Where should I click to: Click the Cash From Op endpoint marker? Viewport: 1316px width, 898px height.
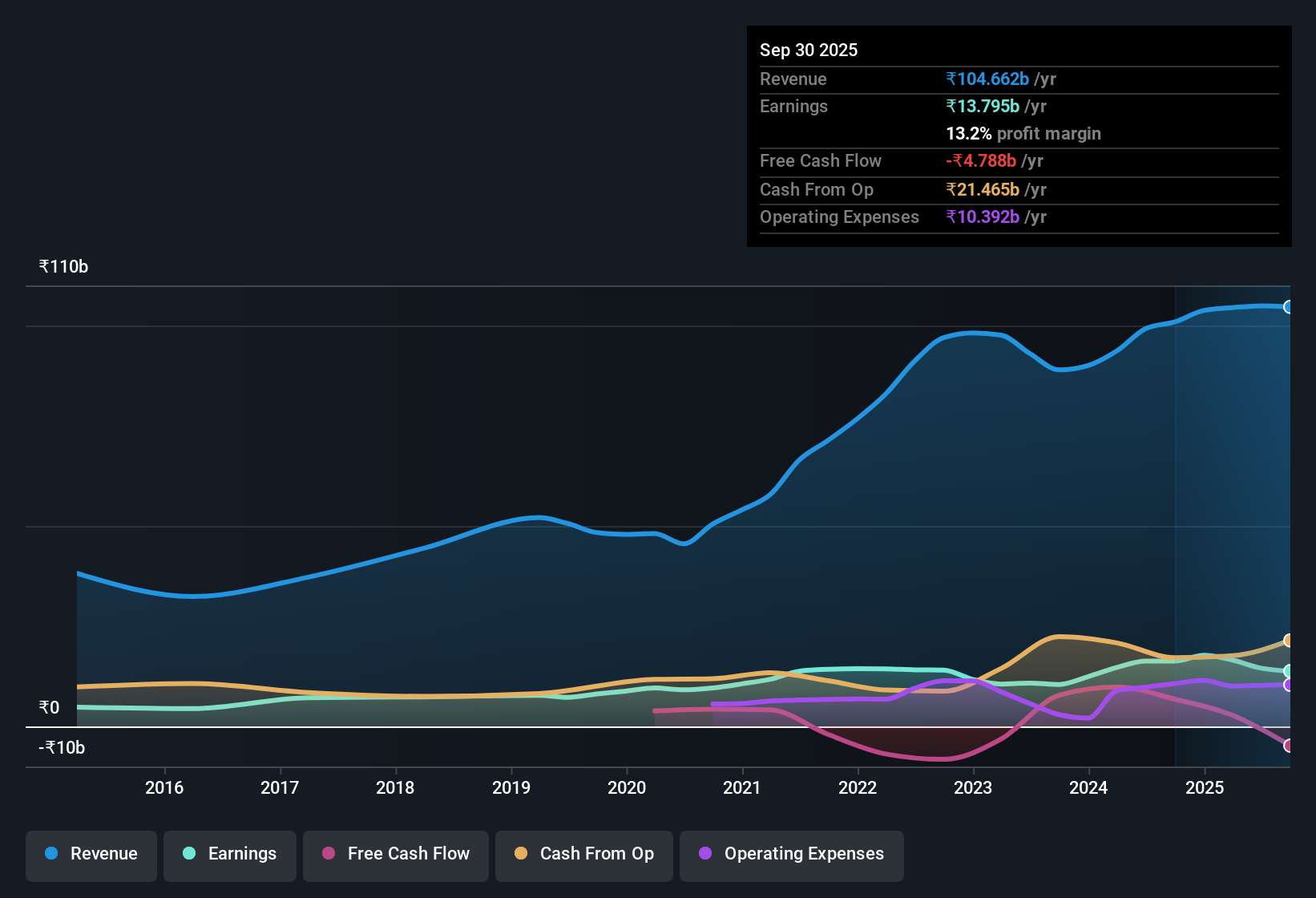pos(1289,641)
